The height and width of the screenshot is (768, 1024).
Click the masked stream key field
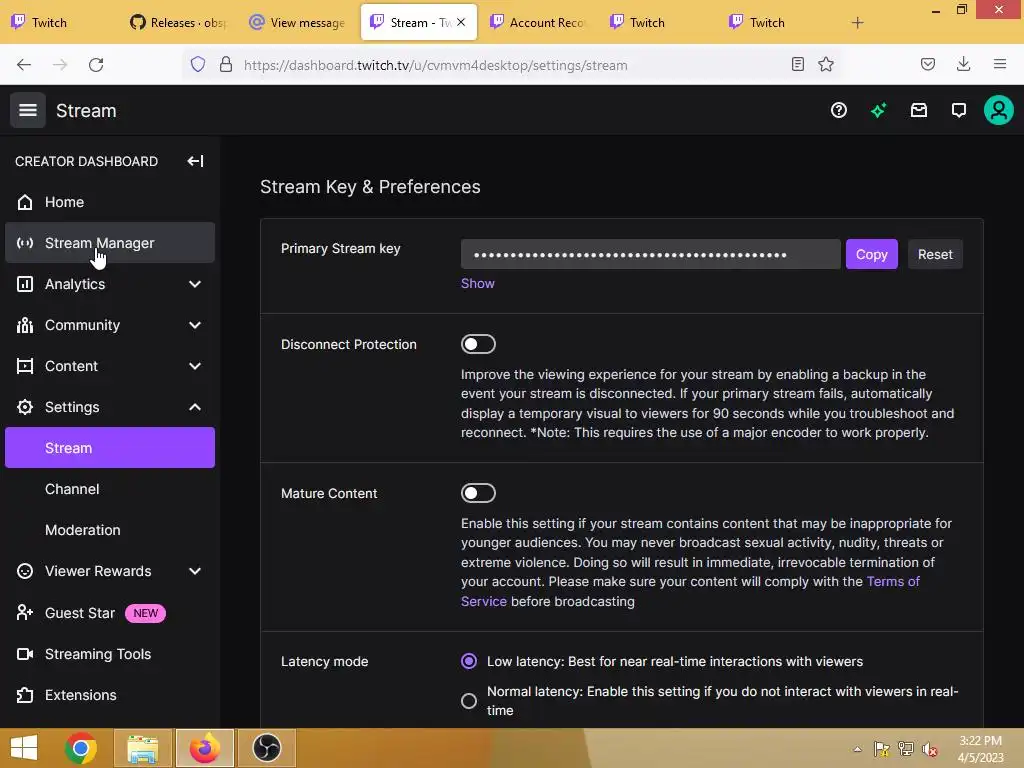click(650, 254)
